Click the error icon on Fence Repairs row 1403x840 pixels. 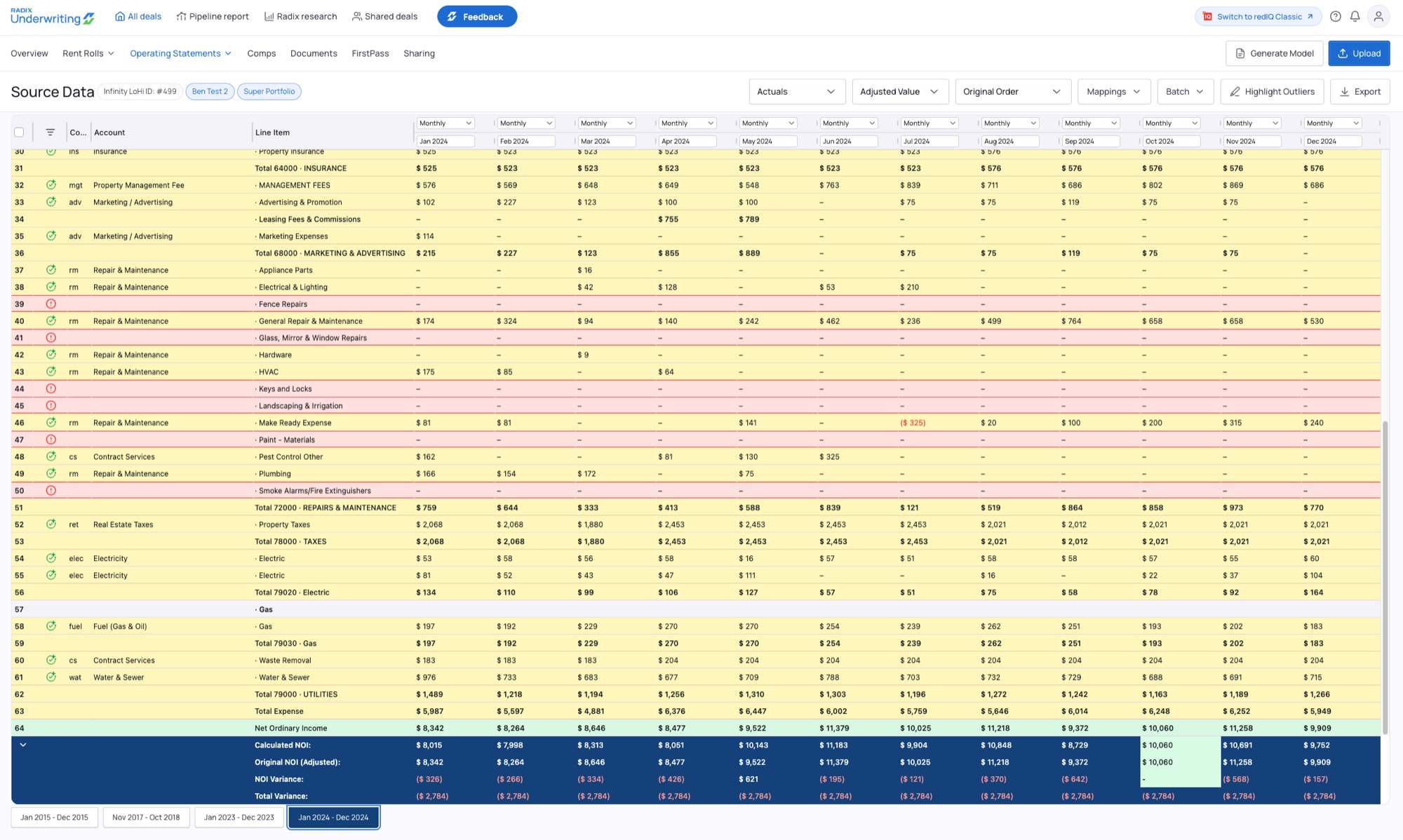click(x=51, y=304)
